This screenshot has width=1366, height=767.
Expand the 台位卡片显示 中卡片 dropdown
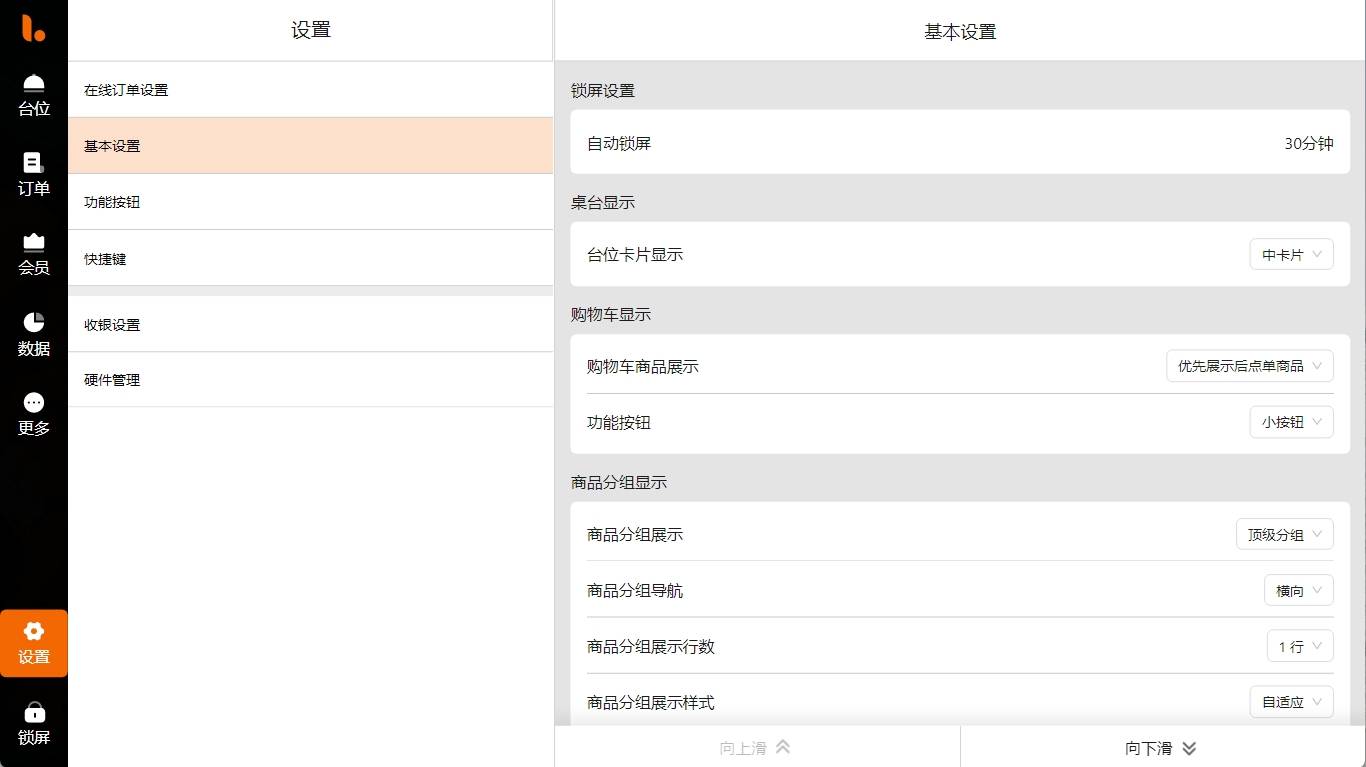click(x=1291, y=255)
